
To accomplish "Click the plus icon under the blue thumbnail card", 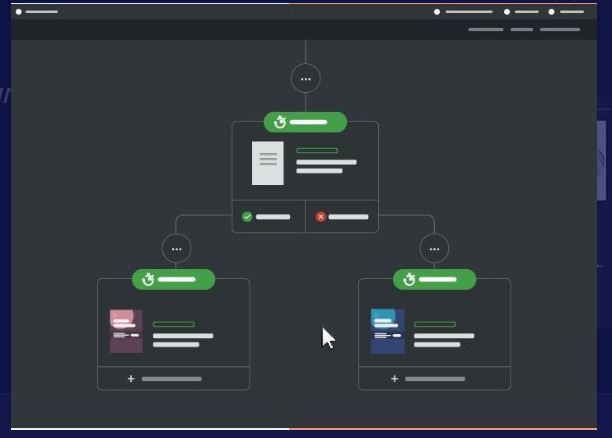I will tap(395, 379).
